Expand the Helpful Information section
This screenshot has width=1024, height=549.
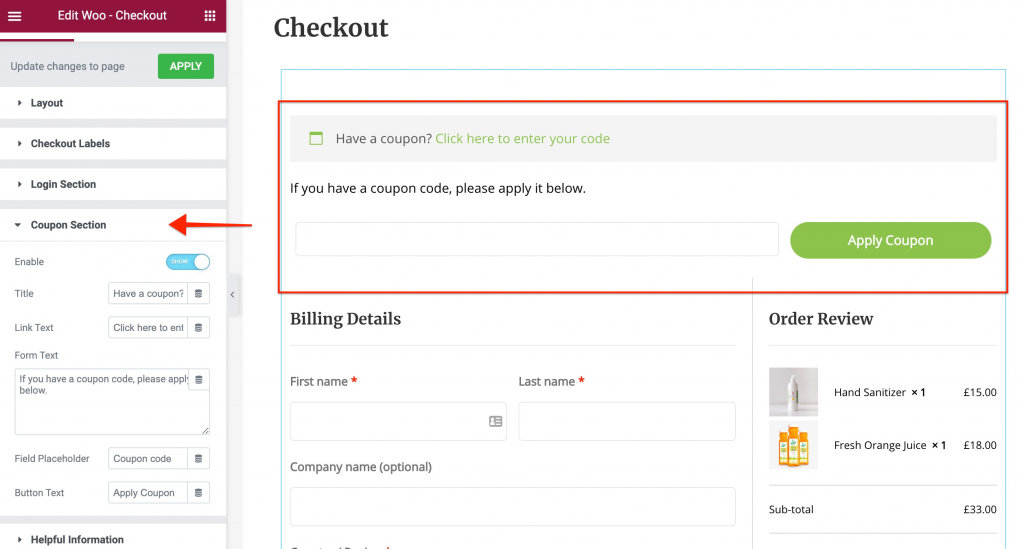point(113,539)
